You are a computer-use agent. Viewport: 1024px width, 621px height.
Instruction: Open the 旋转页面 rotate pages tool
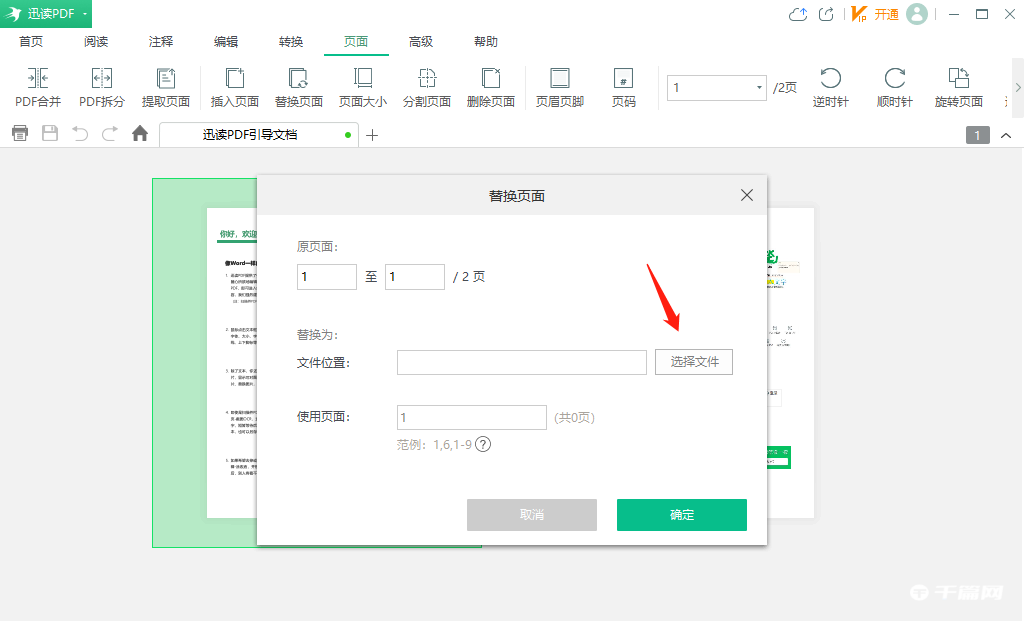click(x=957, y=87)
